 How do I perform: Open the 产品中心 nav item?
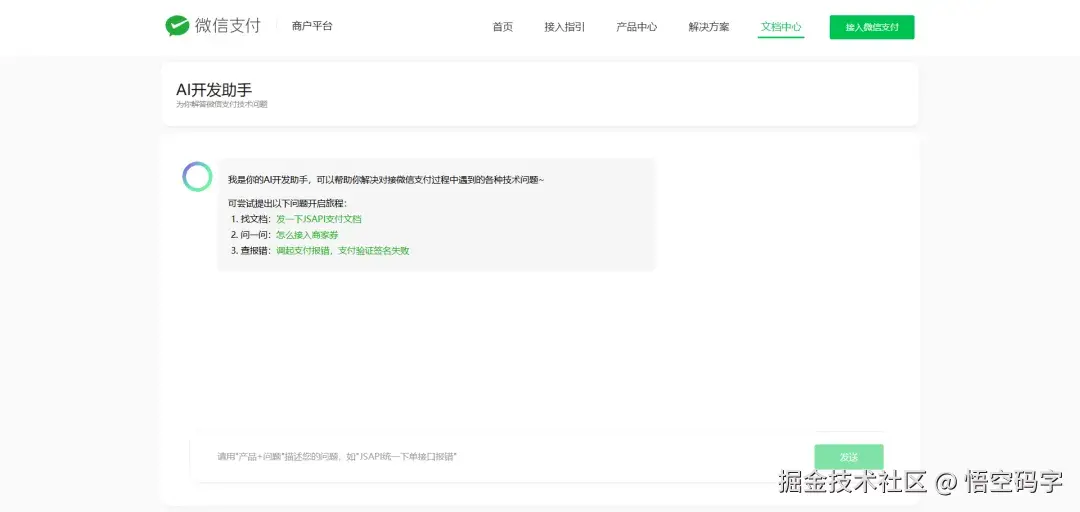(x=636, y=27)
